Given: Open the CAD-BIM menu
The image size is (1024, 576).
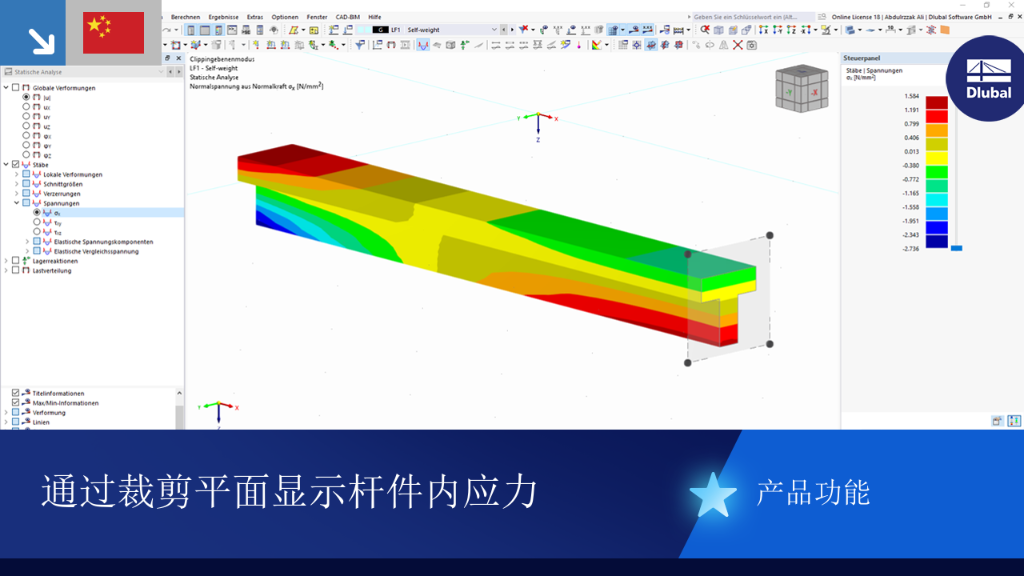Looking at the screenshot, I should pos(347,17).
